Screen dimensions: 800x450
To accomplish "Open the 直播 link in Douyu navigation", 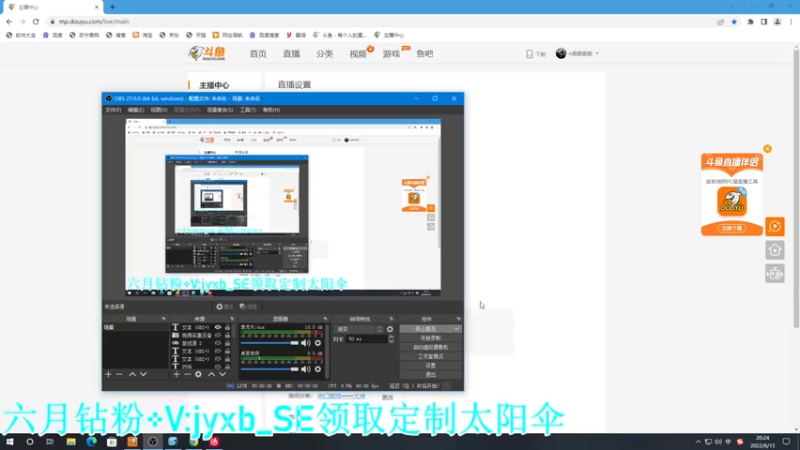I will 291,54.
